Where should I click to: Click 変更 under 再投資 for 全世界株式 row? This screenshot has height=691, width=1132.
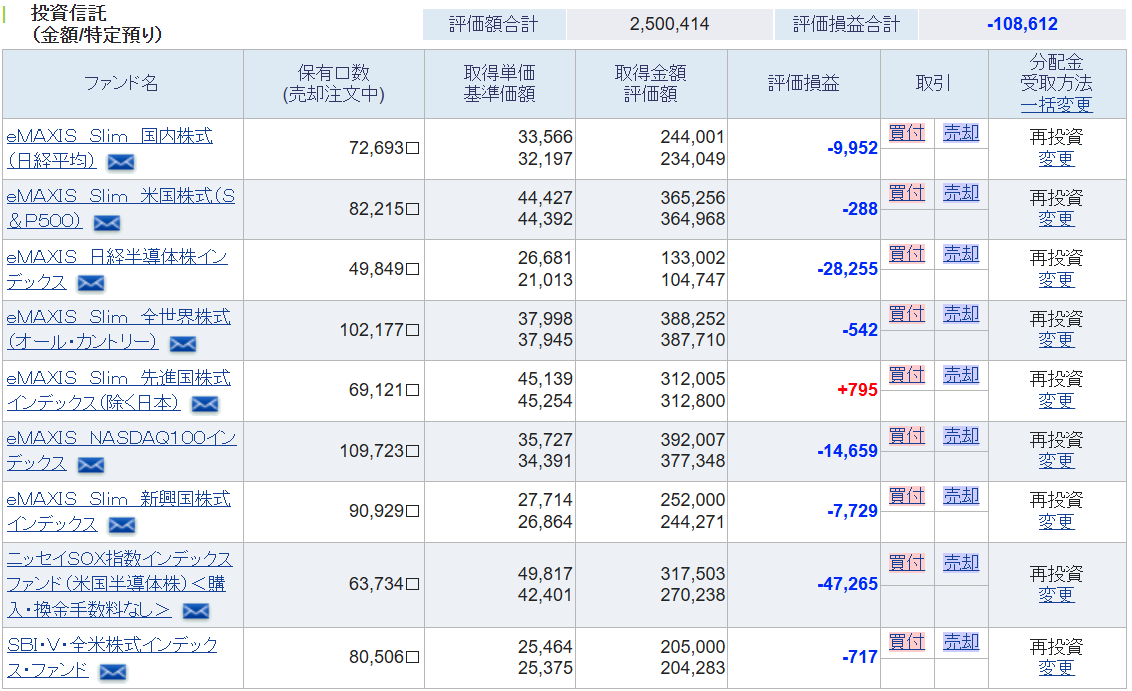(1056, 339)
